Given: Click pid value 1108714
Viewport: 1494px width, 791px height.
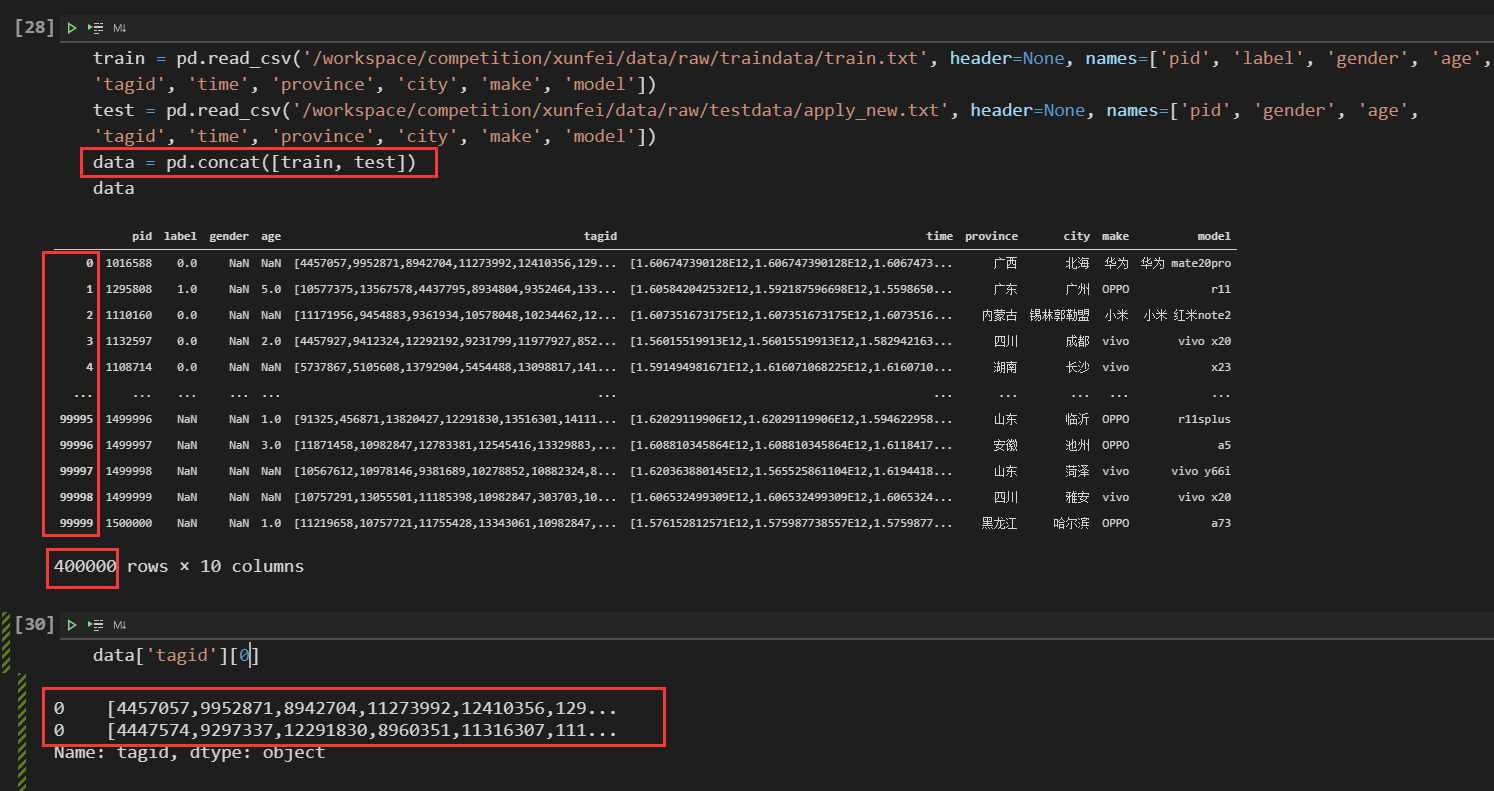Looking at the screenshot, I should point(128,367).
